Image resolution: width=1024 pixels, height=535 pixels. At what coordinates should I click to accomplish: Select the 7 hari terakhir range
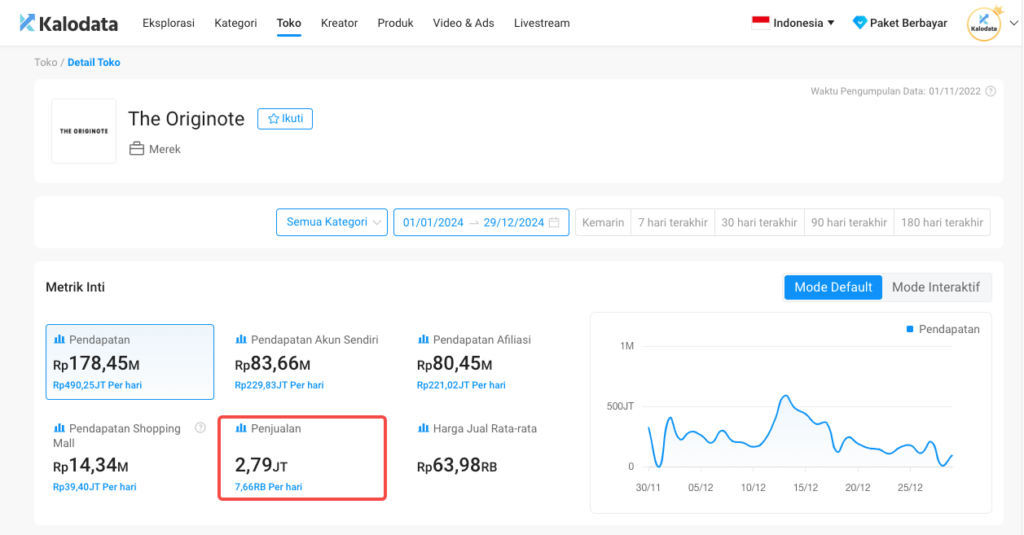673,223
